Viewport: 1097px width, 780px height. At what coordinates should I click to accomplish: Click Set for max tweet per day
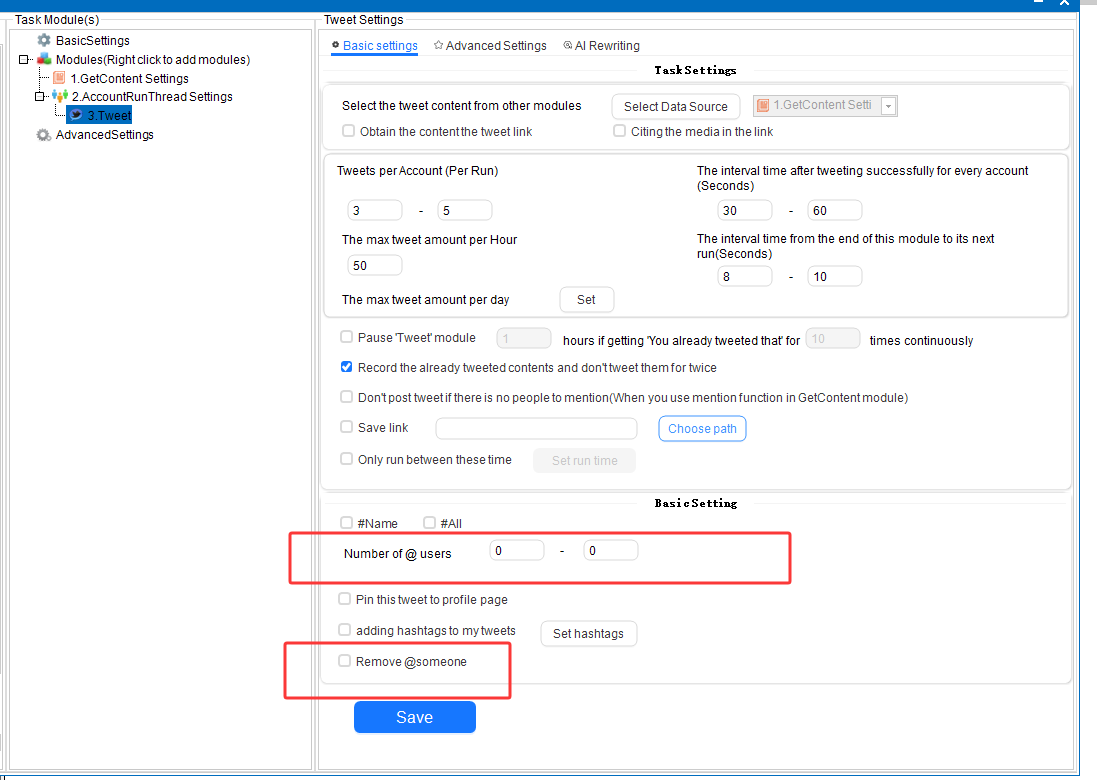click(586, 299)
